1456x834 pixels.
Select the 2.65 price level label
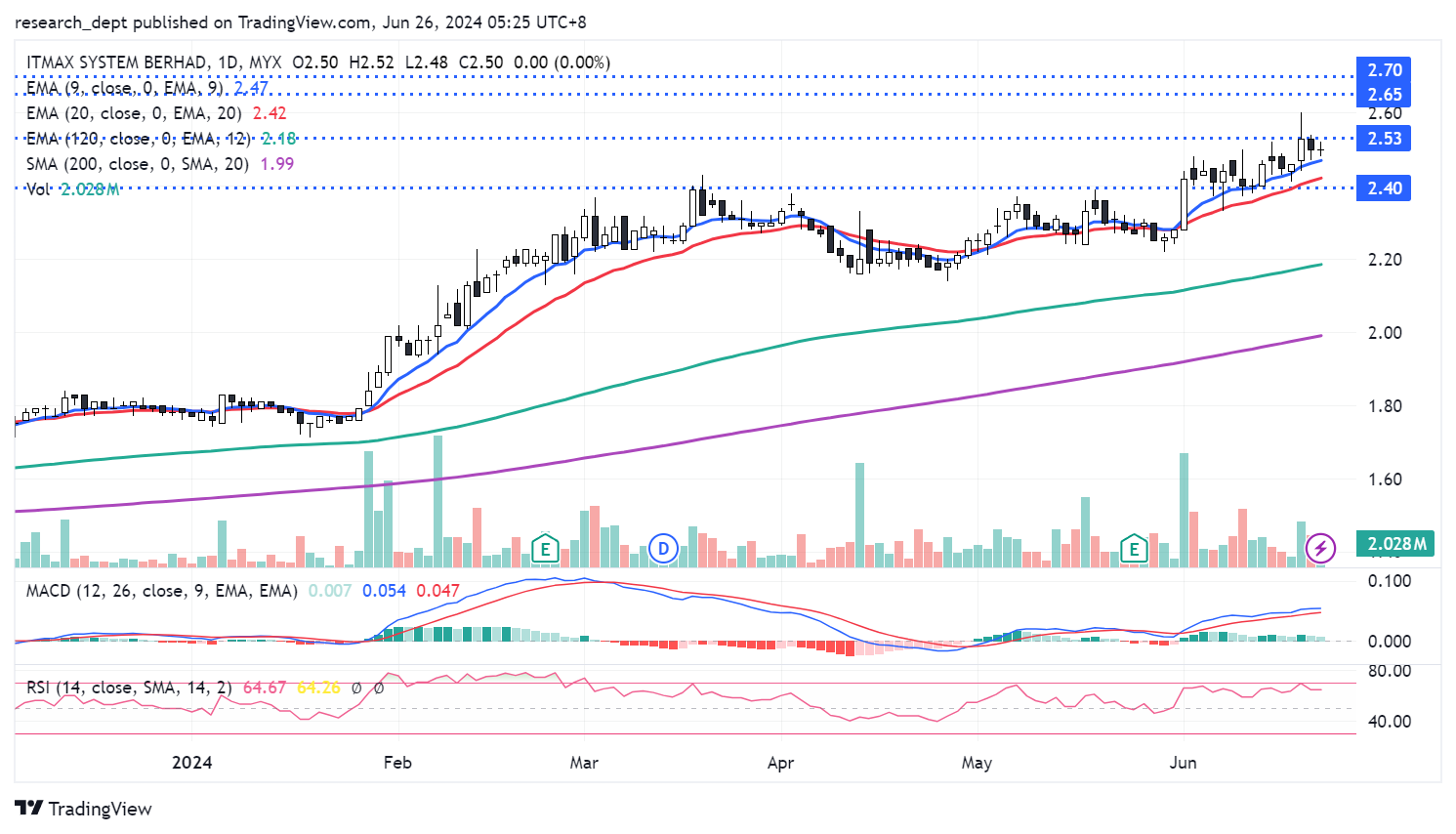pos(1384,95)
